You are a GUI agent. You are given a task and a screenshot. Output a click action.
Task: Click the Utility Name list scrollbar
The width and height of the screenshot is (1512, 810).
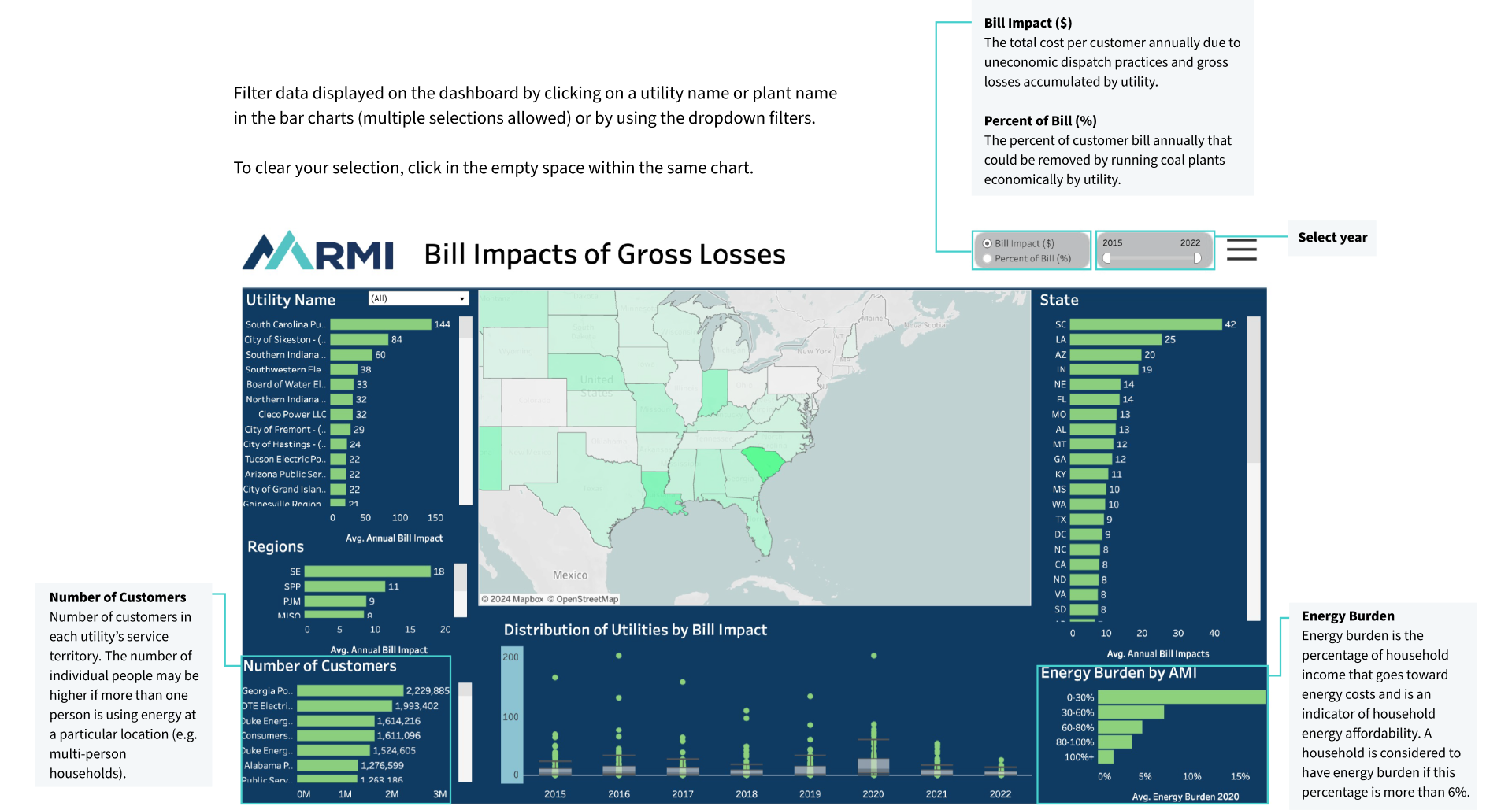465,409
